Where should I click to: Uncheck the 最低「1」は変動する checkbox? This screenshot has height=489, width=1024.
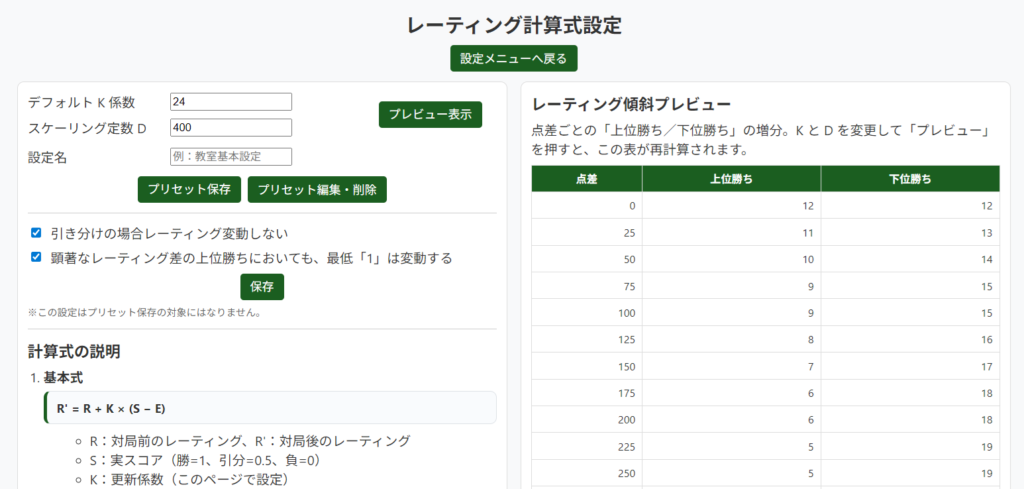(x=36, y=257)
